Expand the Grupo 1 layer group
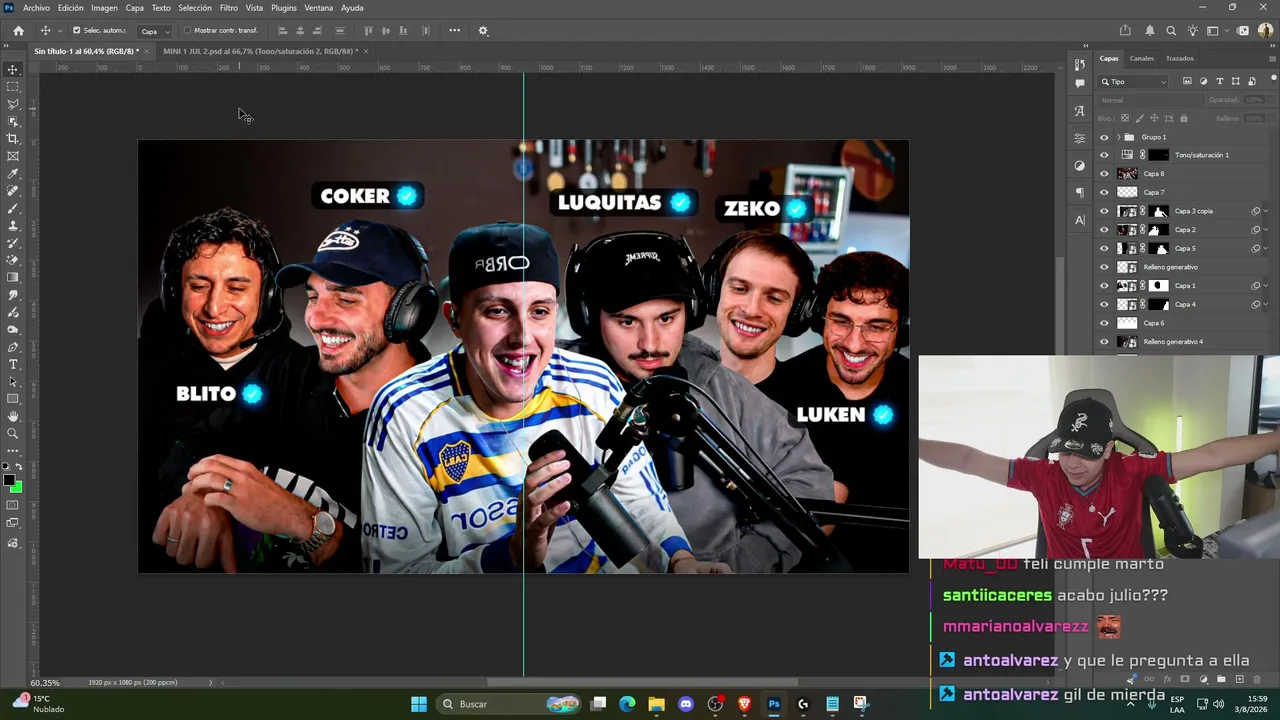1280x720 pixels. coord(1118,137)
